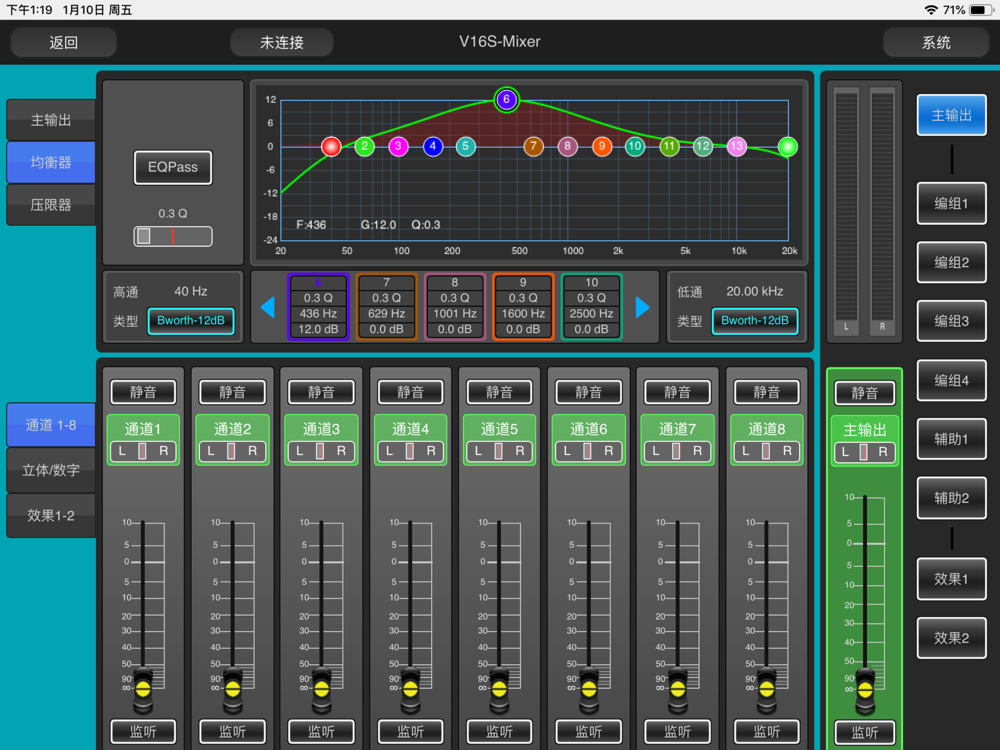The height and width of the screenshot is (750, 1000).
Task: Select green EQ band node 2
Action: pyautogui.click(x=365, y=147)
